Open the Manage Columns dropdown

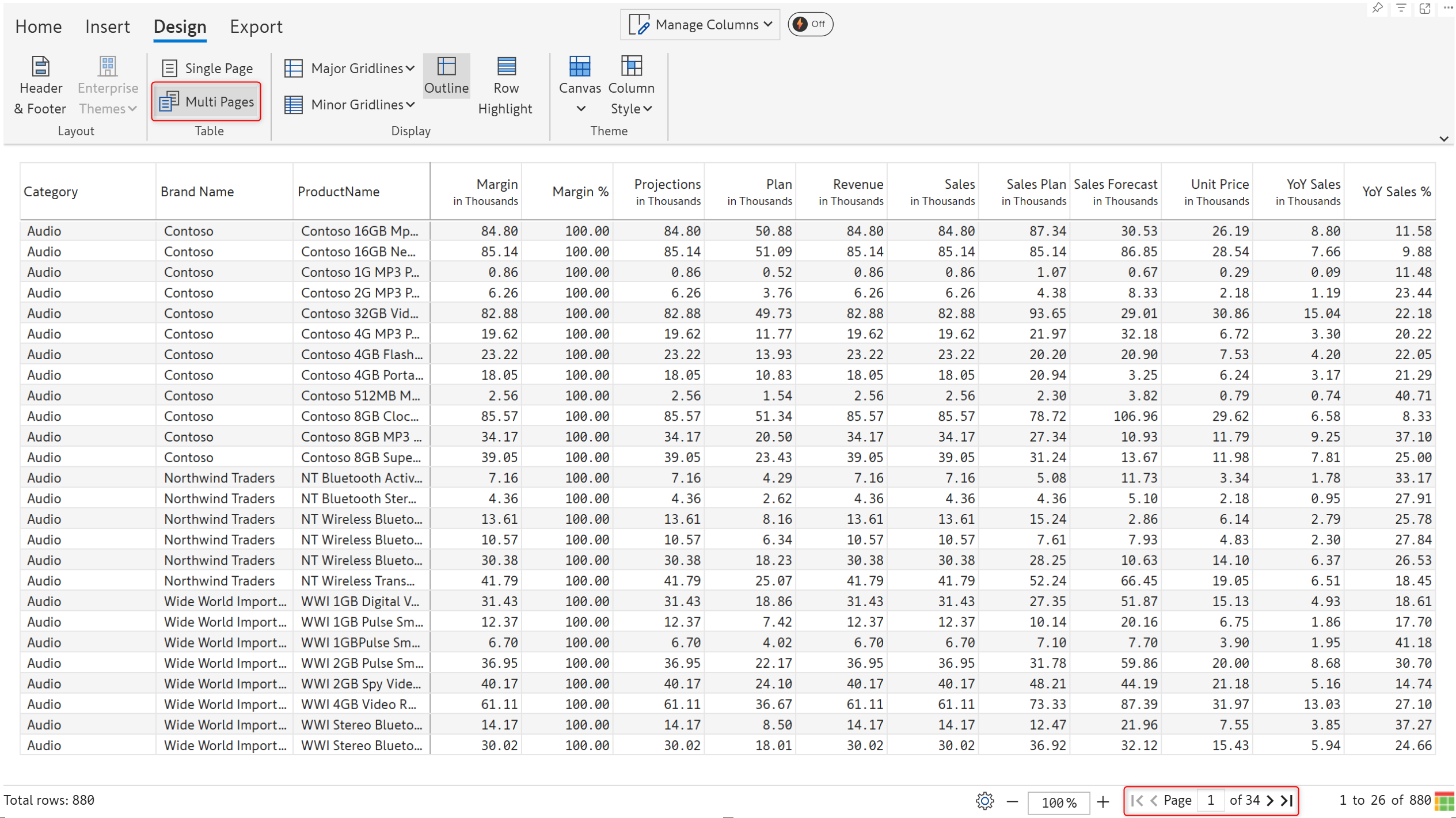pyautogui.click(x=700, y=24)
